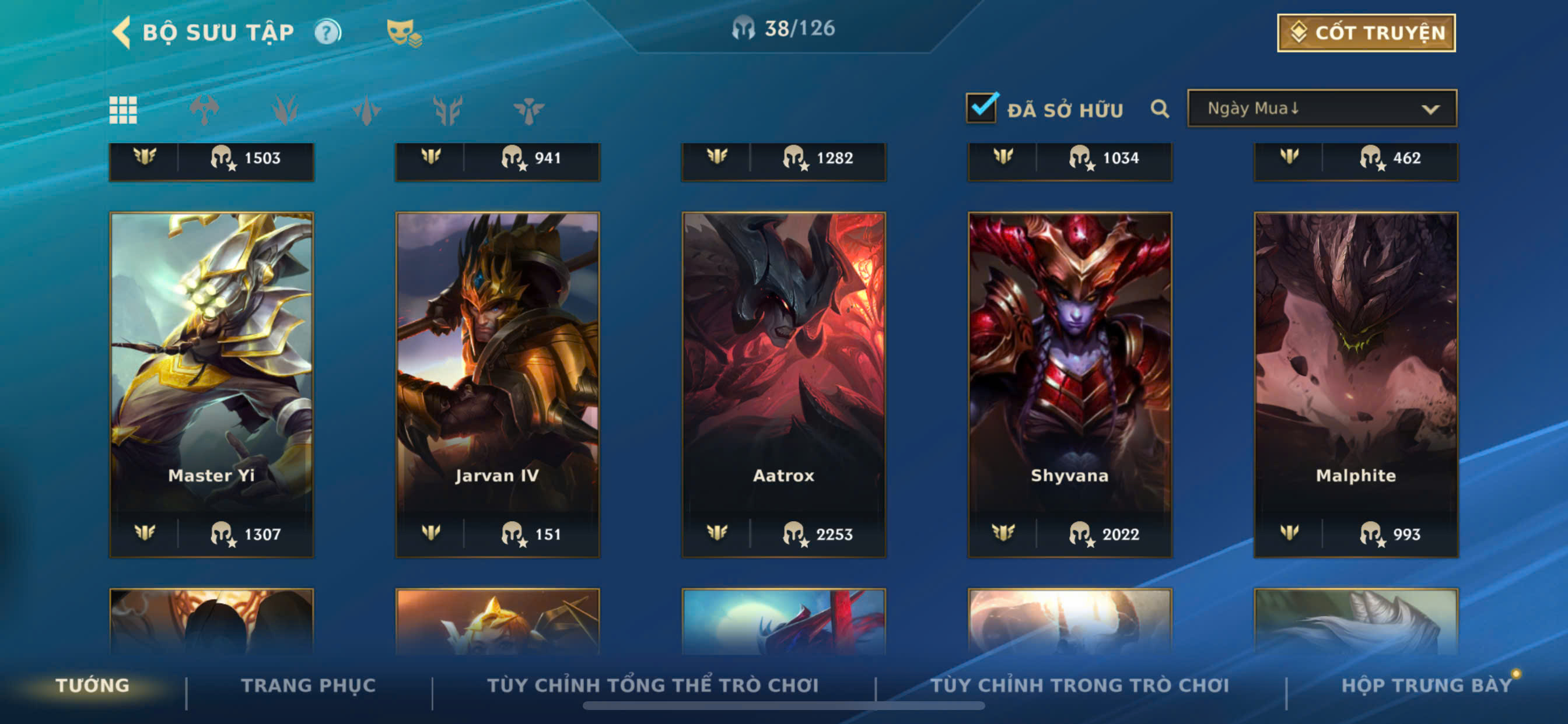
Task: Open the Shyvana champion card
Action: coord(1069,385)
